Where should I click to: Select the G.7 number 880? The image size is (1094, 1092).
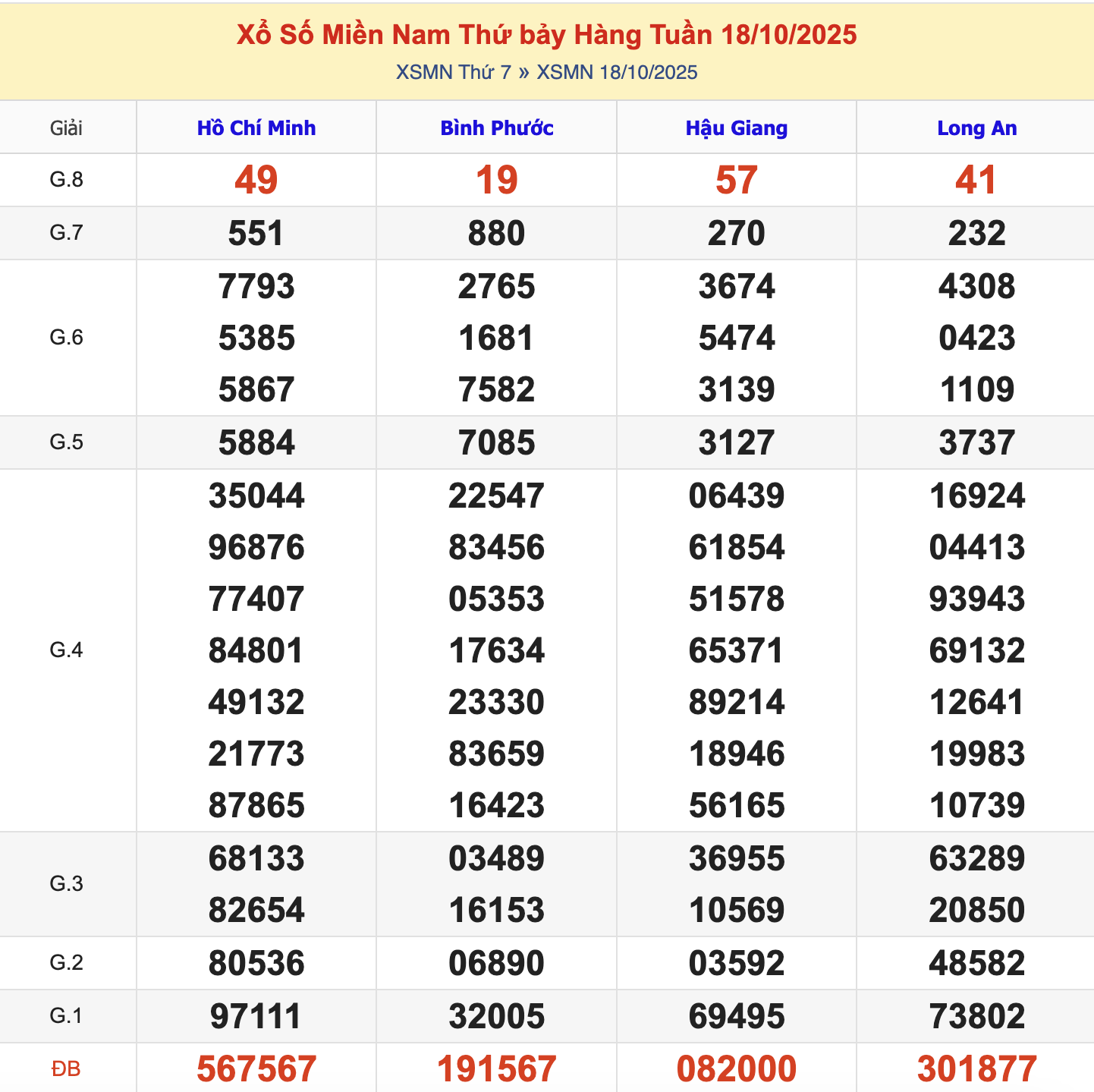(x=496, y=234)
